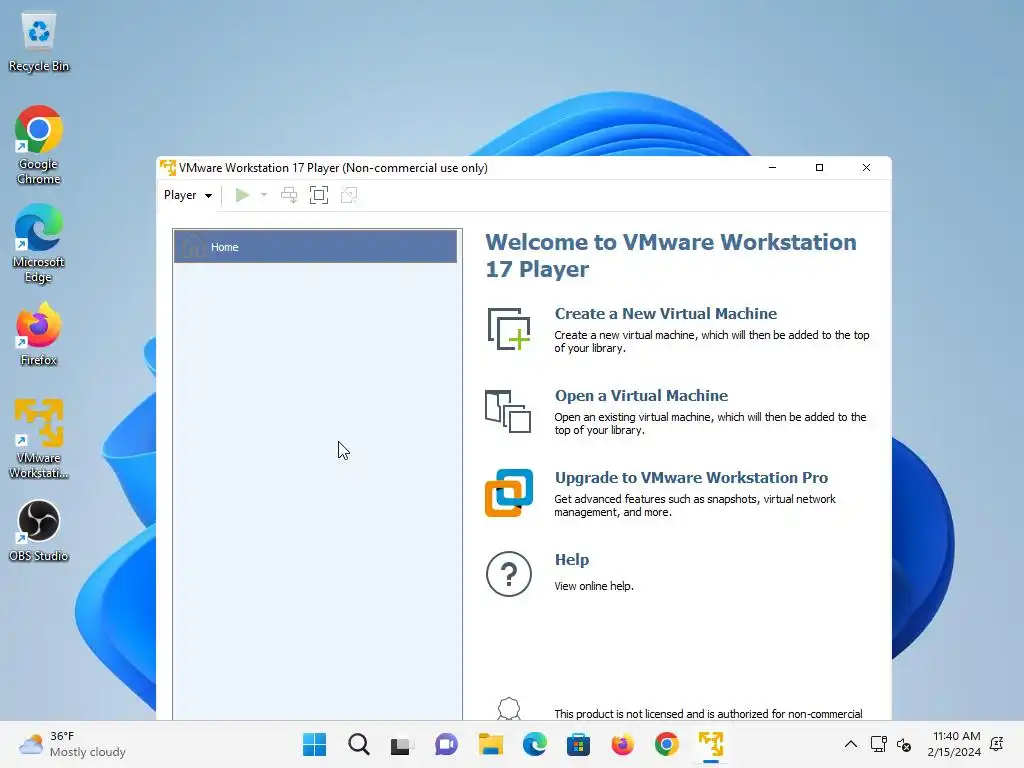Click the Workstation Pro upgrade icon
Viewport: 1024px width, 768px height.
point(509,493)
